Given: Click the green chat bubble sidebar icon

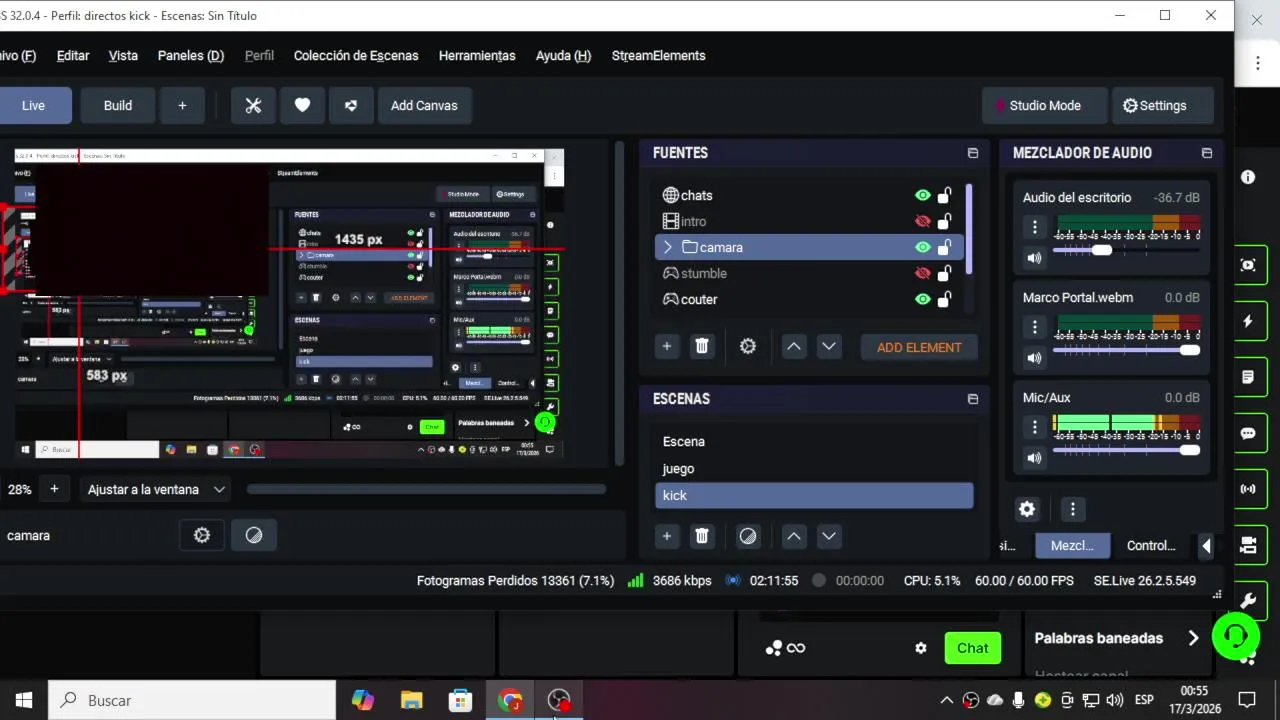Looking at the screenshot, I should 1248,433.
